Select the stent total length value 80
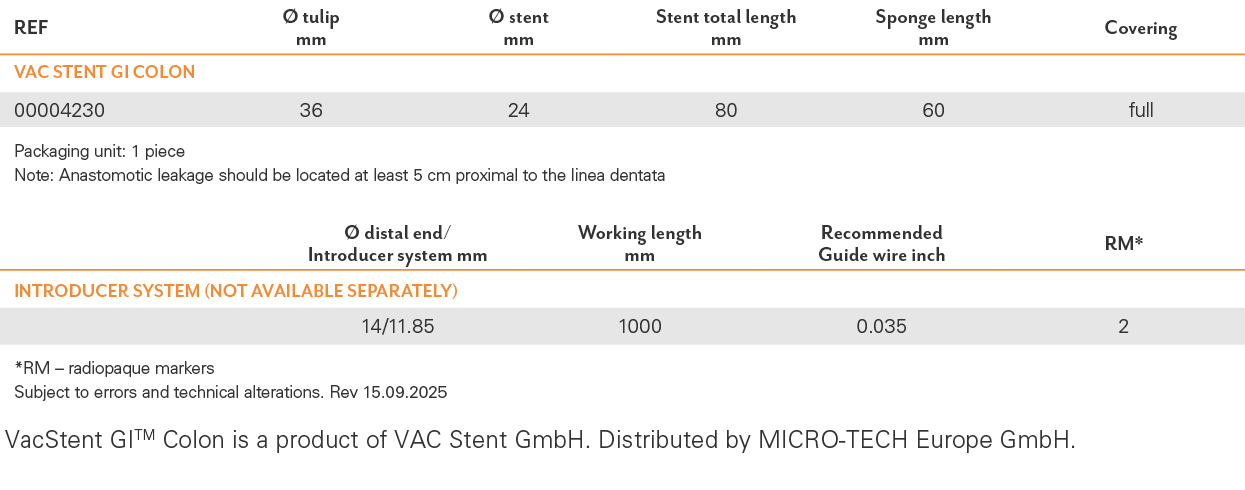1245x490 pixels. coord(726,110)
